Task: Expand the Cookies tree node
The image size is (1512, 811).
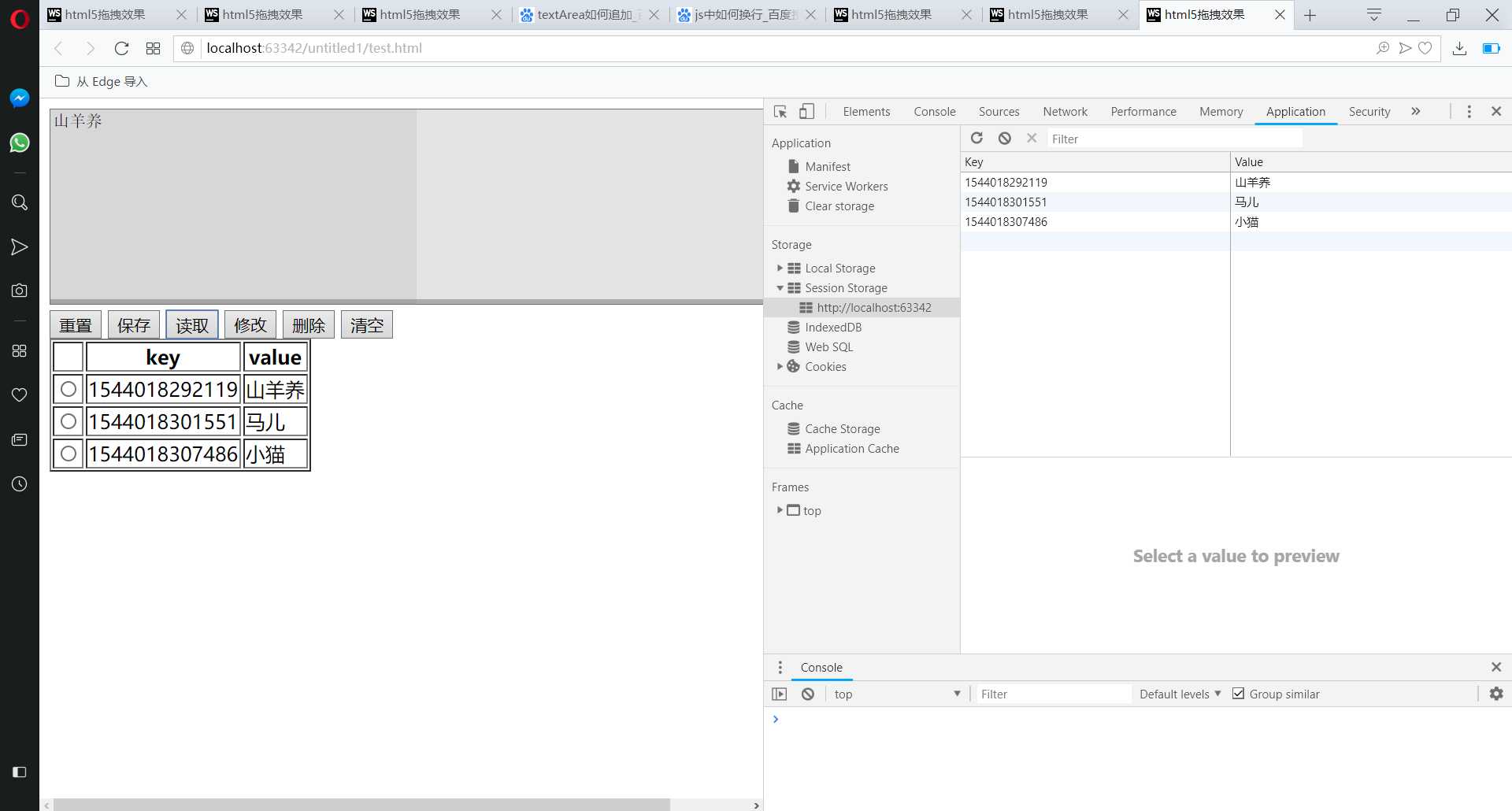Action: click(x=780, y=367)
